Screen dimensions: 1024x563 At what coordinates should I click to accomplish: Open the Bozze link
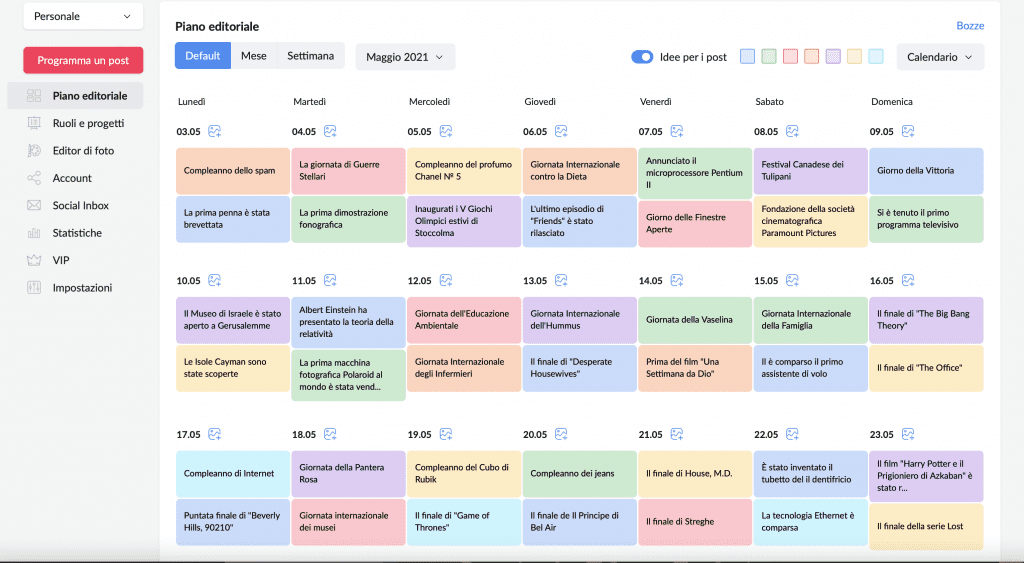pos(970,26)
